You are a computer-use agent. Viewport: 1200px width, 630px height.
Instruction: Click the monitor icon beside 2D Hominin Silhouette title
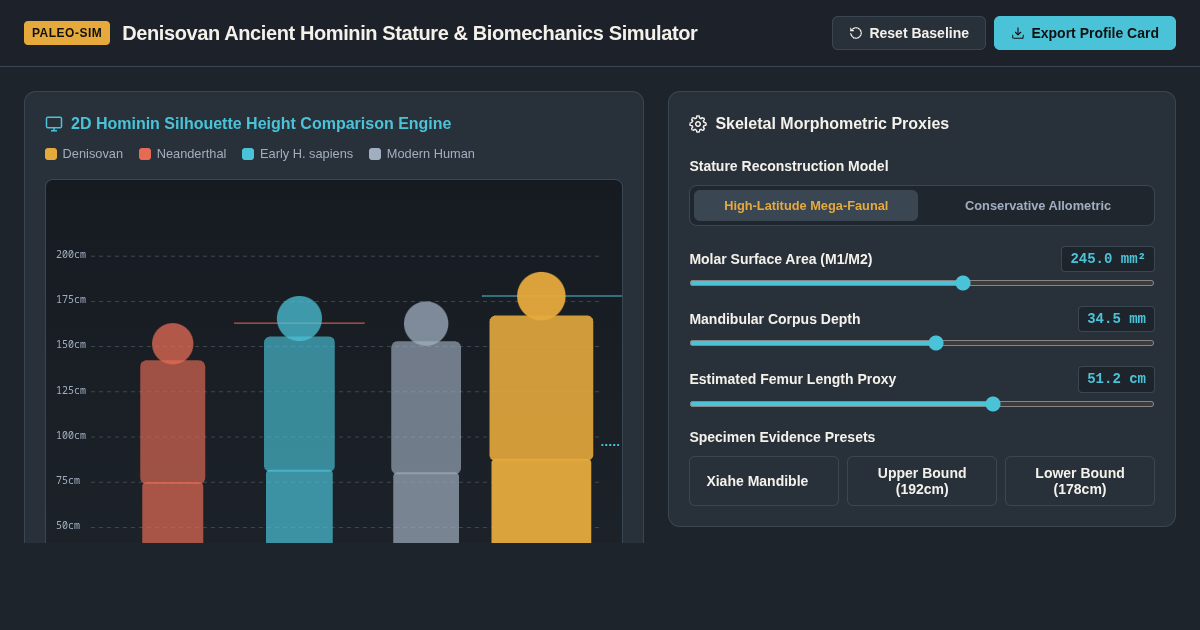coord(54,124)
